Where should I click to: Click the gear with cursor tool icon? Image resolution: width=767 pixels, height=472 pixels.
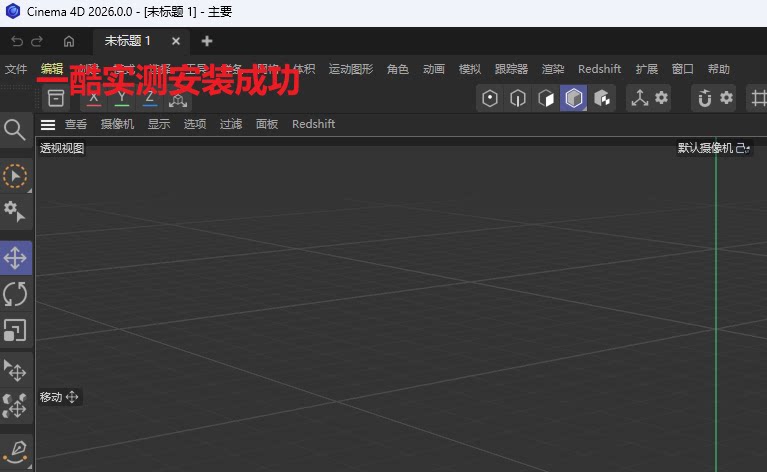15,212
